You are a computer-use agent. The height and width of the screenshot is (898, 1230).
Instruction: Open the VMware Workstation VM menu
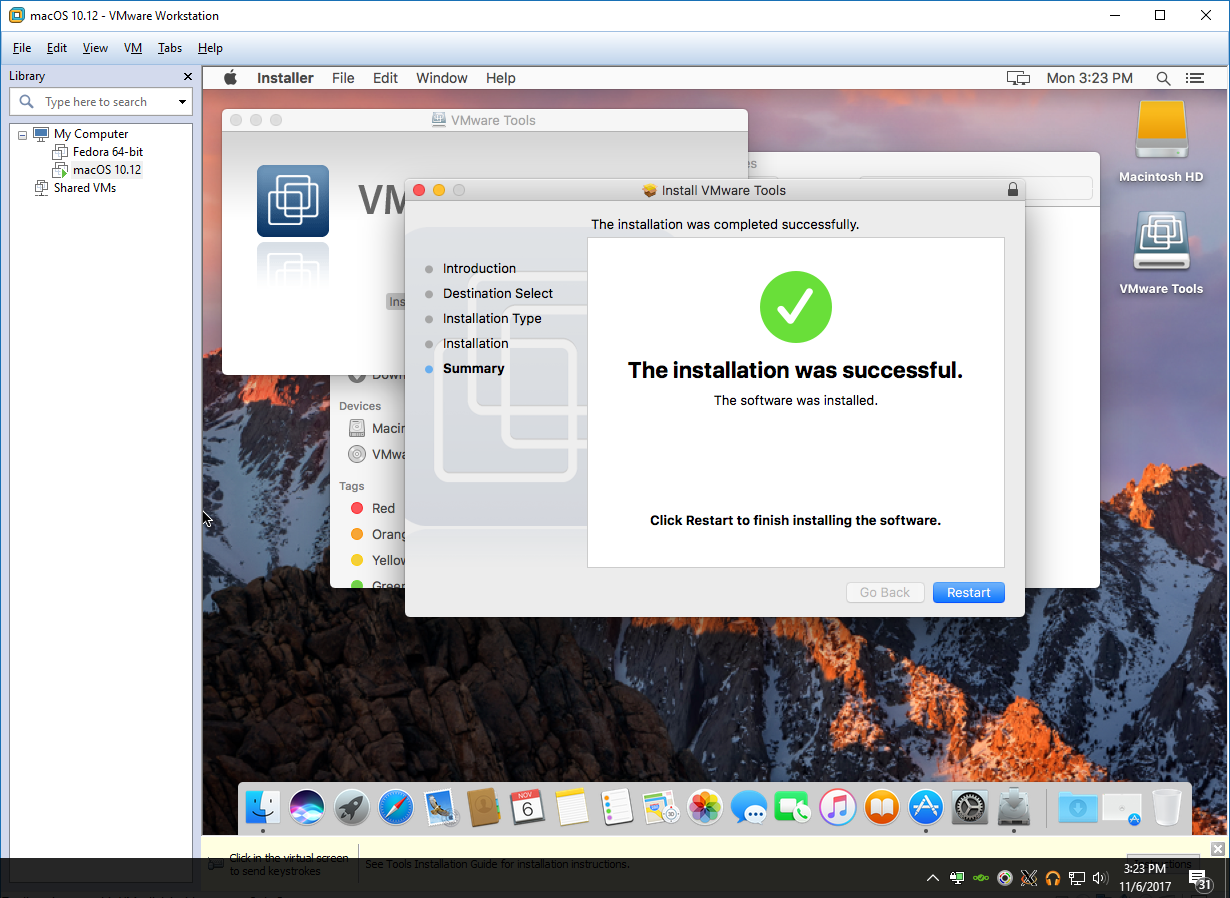click(x=133, y=48)
